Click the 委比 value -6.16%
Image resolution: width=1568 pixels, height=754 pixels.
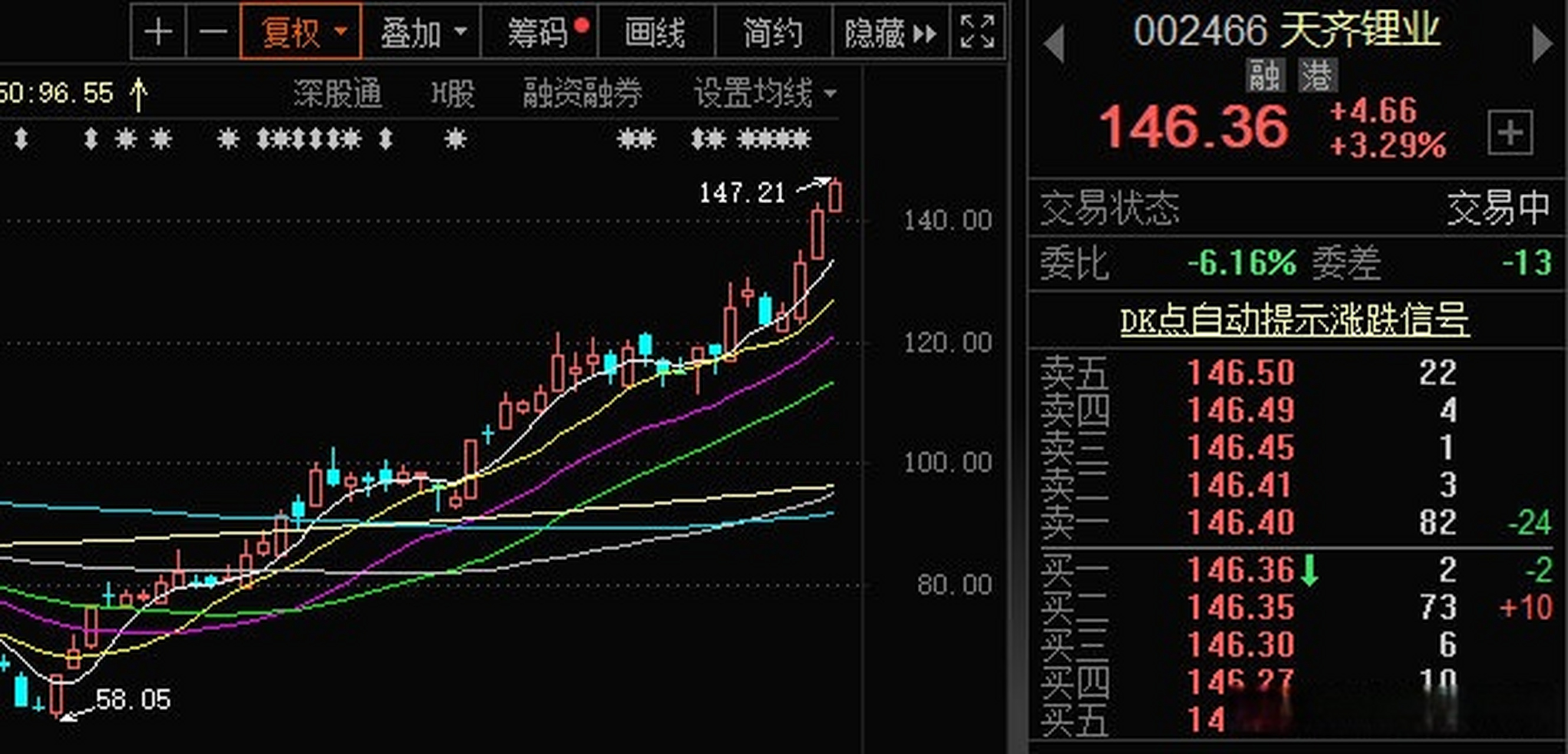1242,263
